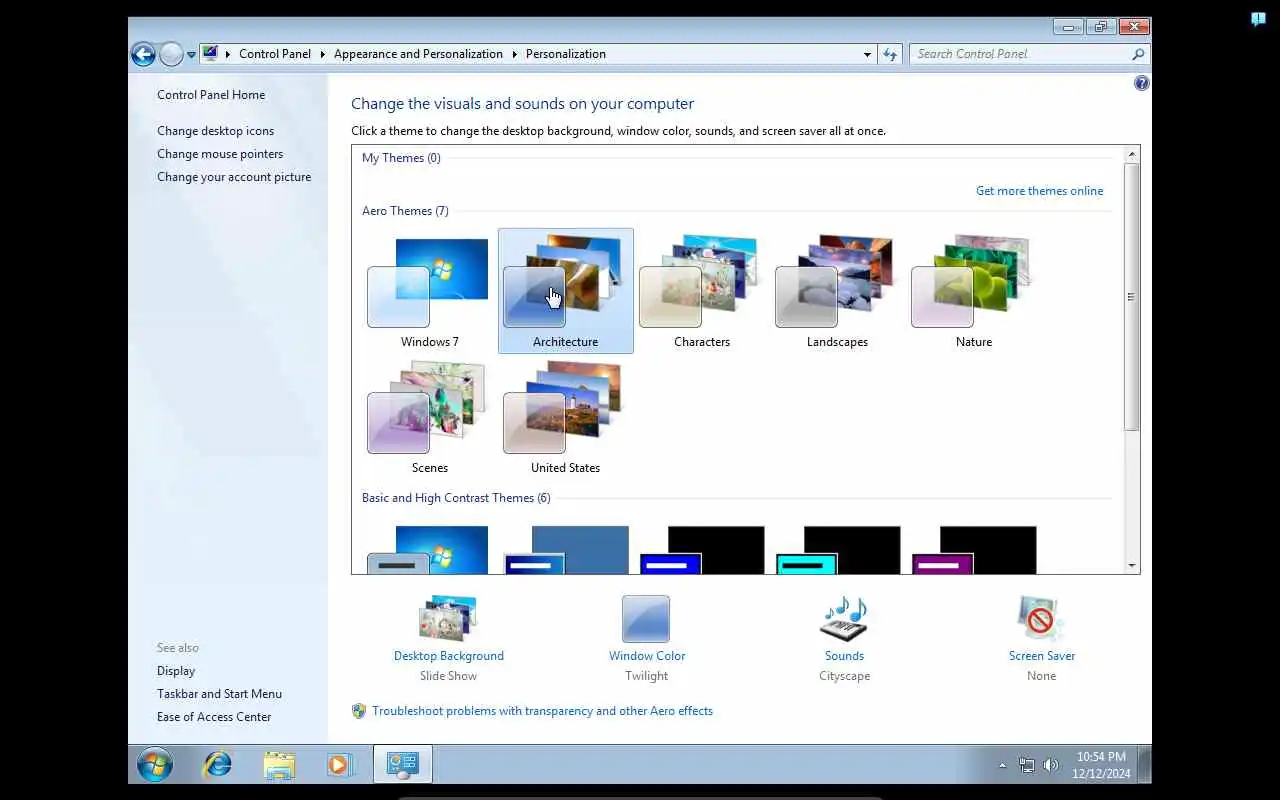This screenshot has height=800, width=1280.
Task: Open Get more themes online link
Action: click(1039, 191)
